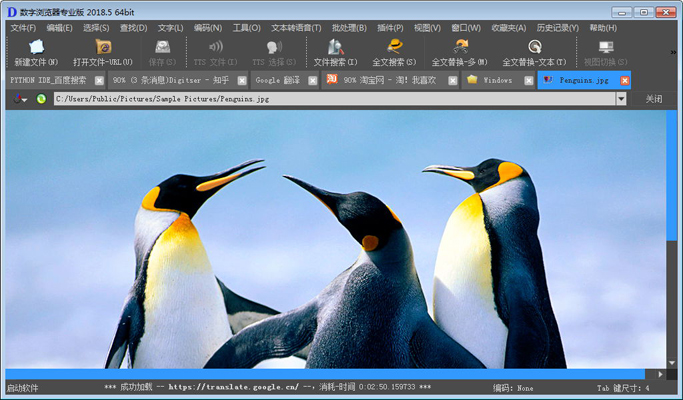Viewport: 683px width, 400px height.
Task: Click the 打开文件-URL toolbar icon
Action: click(x=102, y=47)
